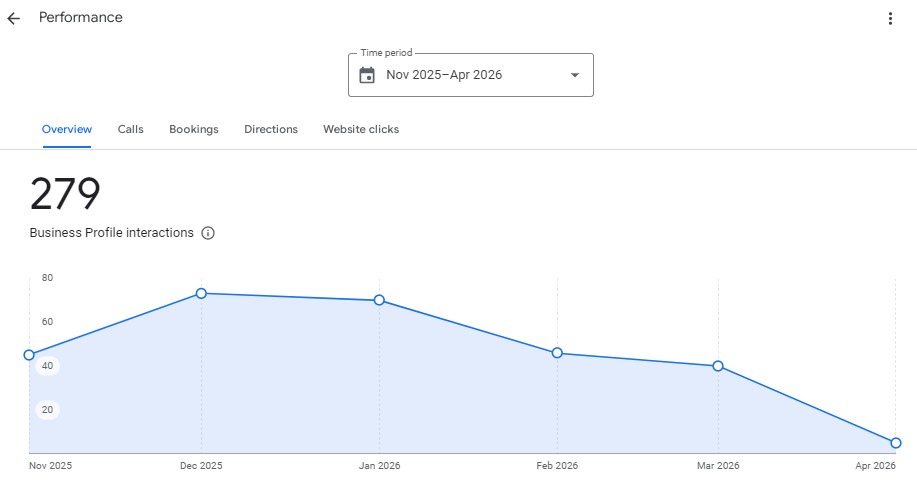Image resolution: width=917 pixels, height=483 pixels.
Task: Click the calendar icon in Time period
Action: coord(367,75)
